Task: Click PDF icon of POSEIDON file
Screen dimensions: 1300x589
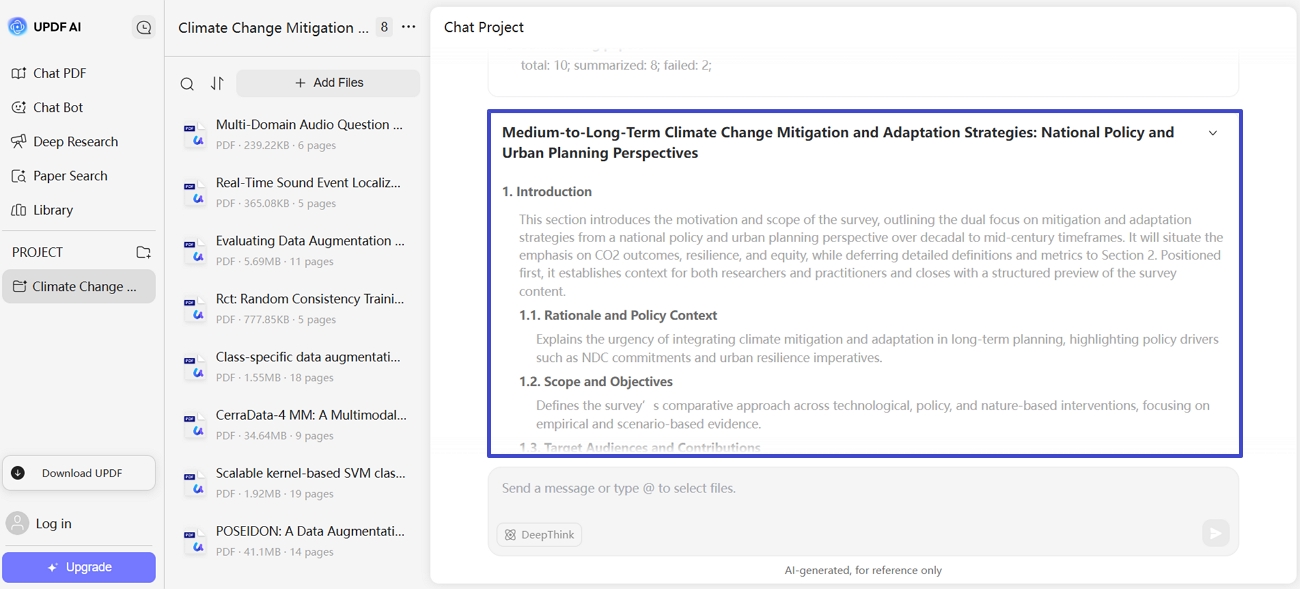Action: pos(195,541)
